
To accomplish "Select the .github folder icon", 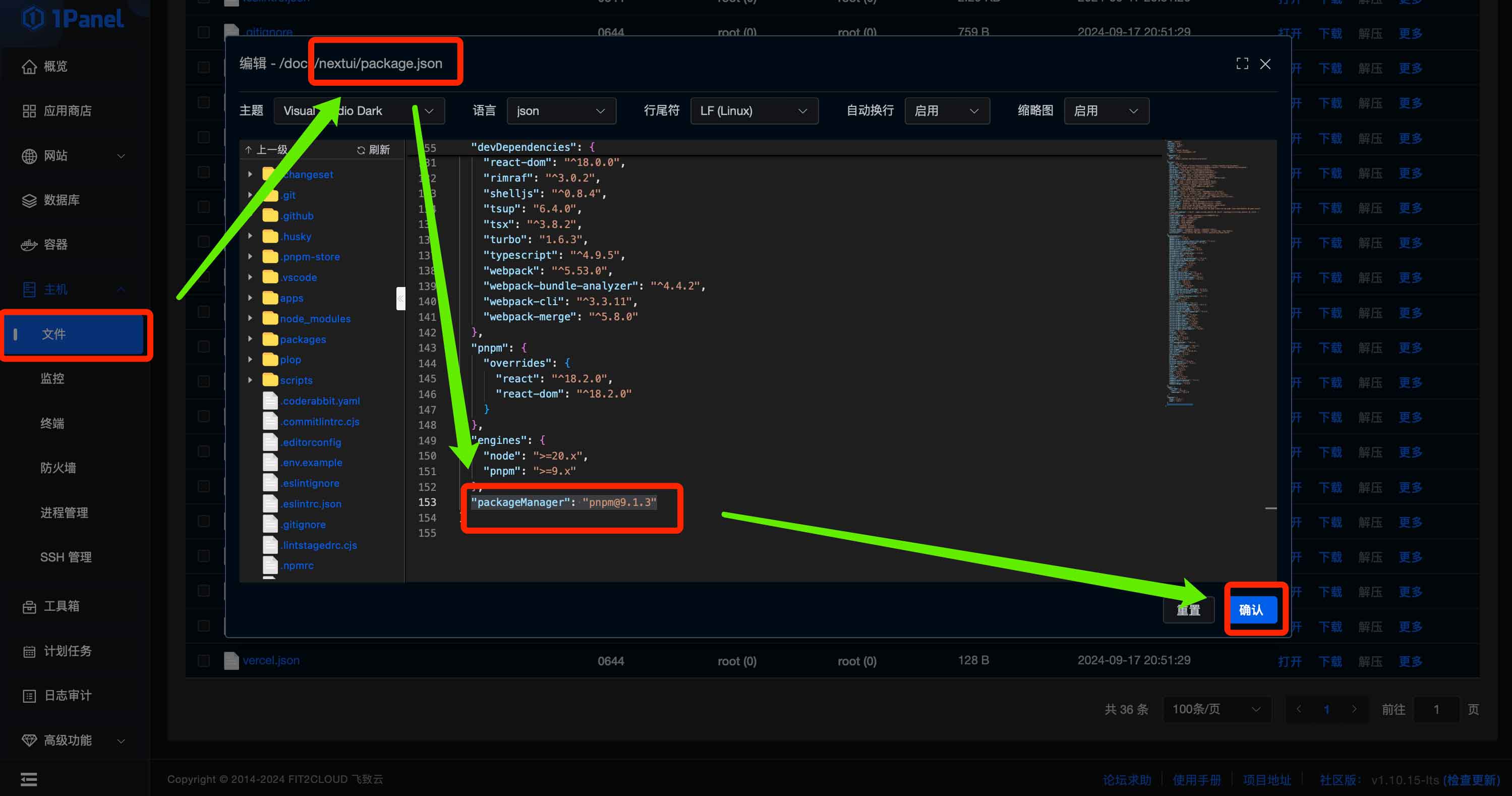I will click(270, 215).
